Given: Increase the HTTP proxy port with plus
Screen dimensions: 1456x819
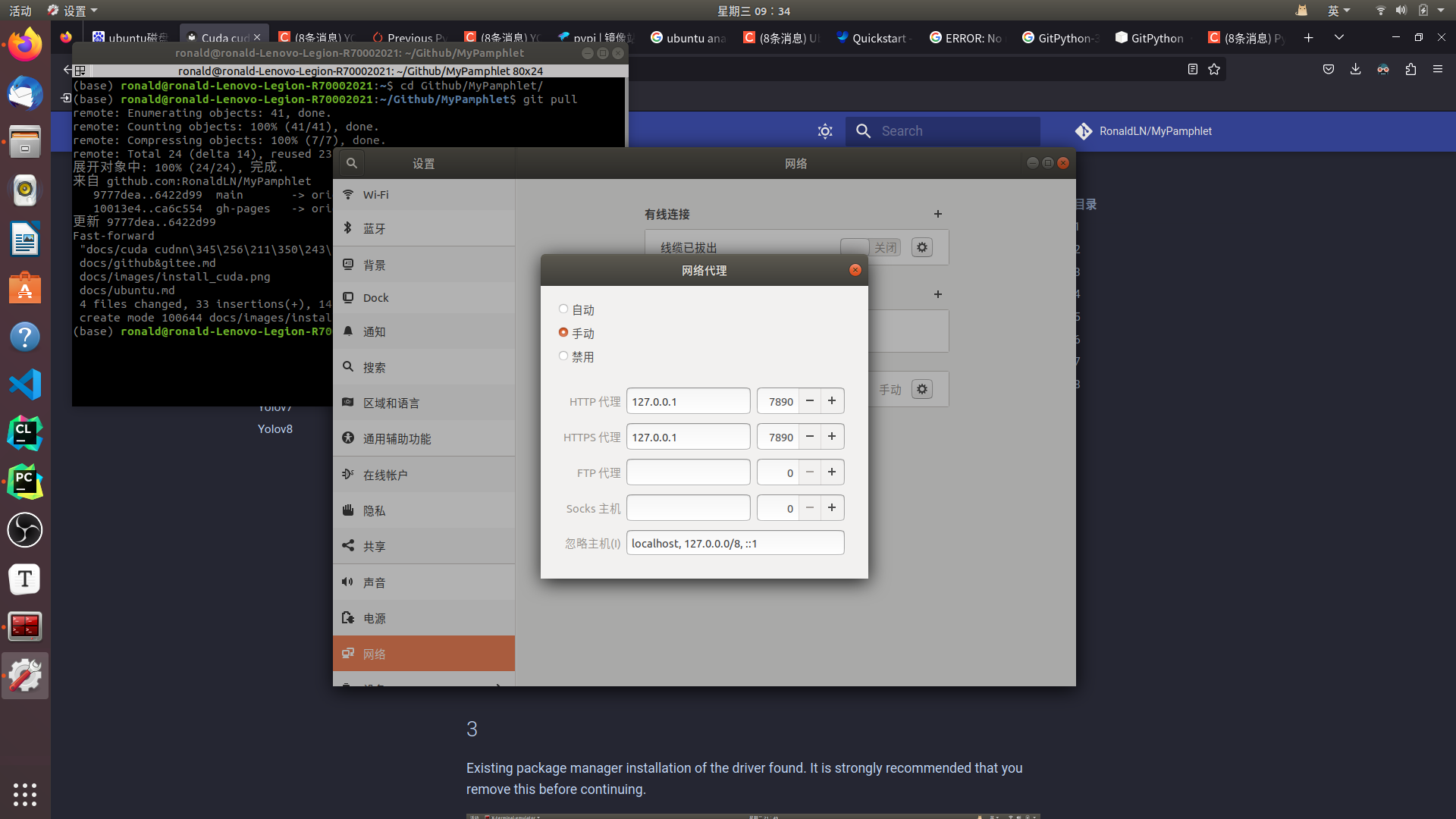Looking at the screenshot, I should [832, 401].
